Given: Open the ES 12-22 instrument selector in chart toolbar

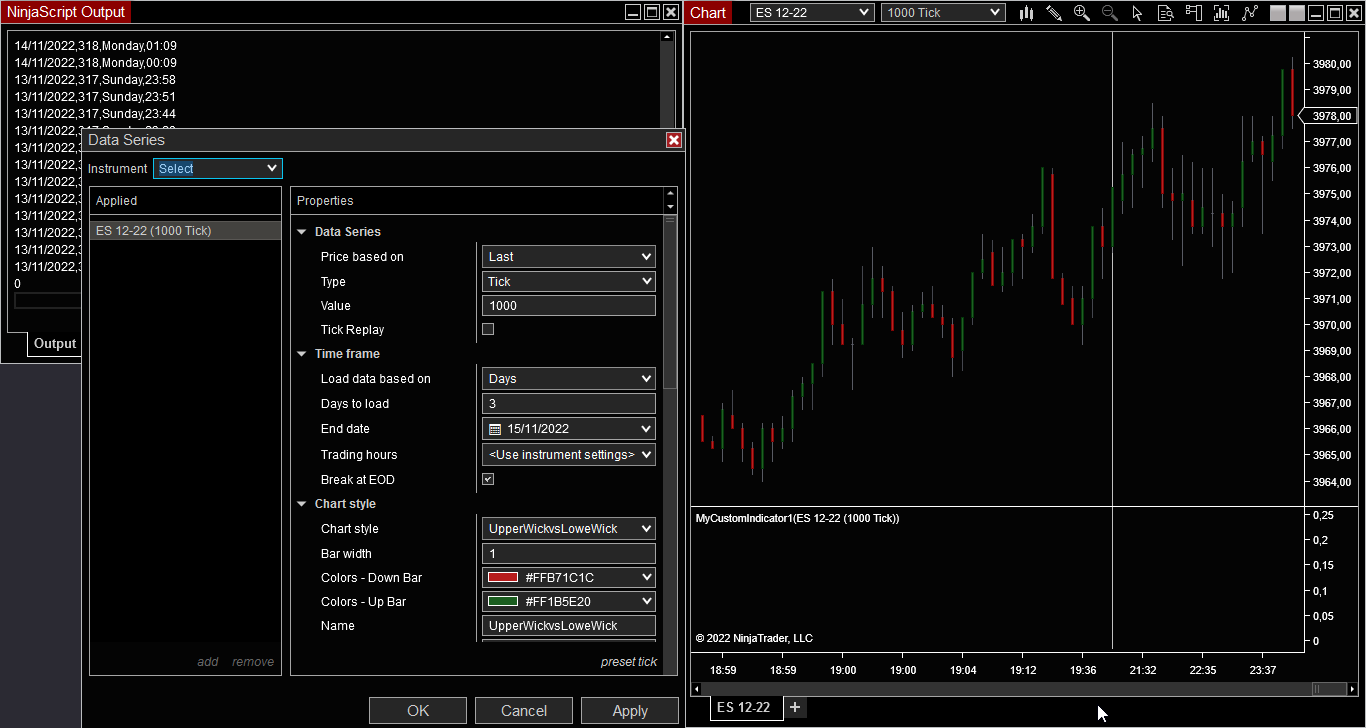Looking at the screenshot, I should coord(812,13).
